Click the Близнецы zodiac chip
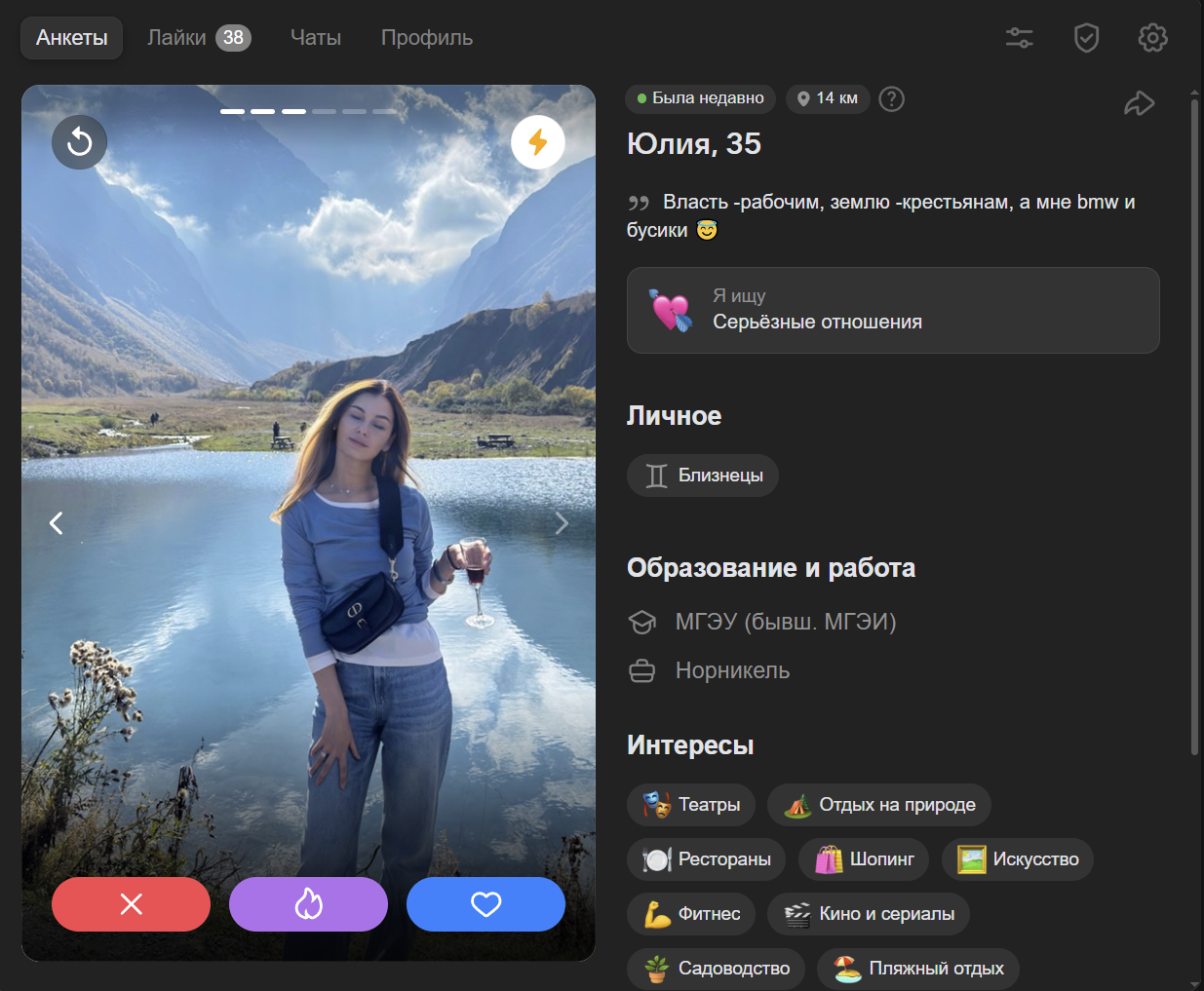Image resolution: width=1204 pixels, height=991 pixels. point(703,476)
